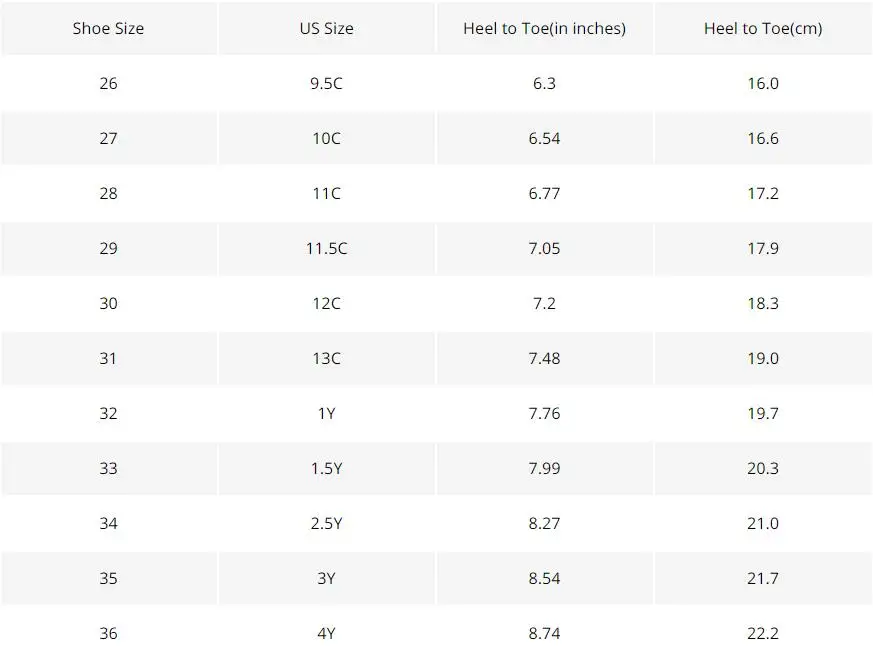
Task: Click shoe size 29 cell
Action: pos(109,248)
